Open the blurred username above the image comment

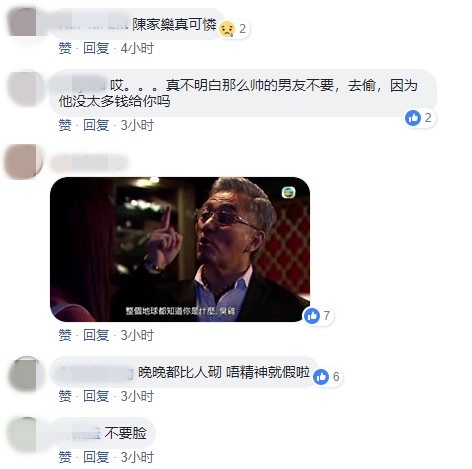[89, 163]
